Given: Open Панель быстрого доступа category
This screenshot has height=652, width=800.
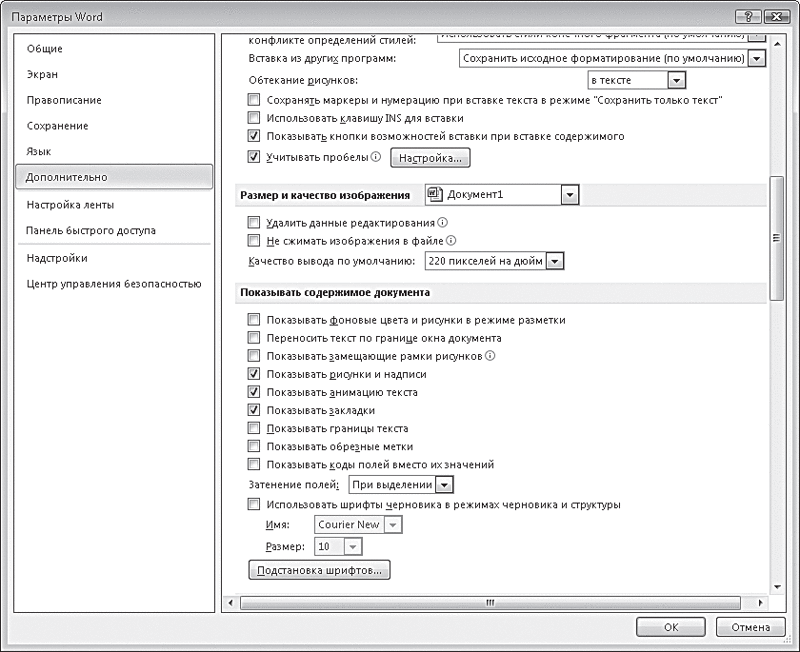Looking at the screenshot, I should coord(91,230).
